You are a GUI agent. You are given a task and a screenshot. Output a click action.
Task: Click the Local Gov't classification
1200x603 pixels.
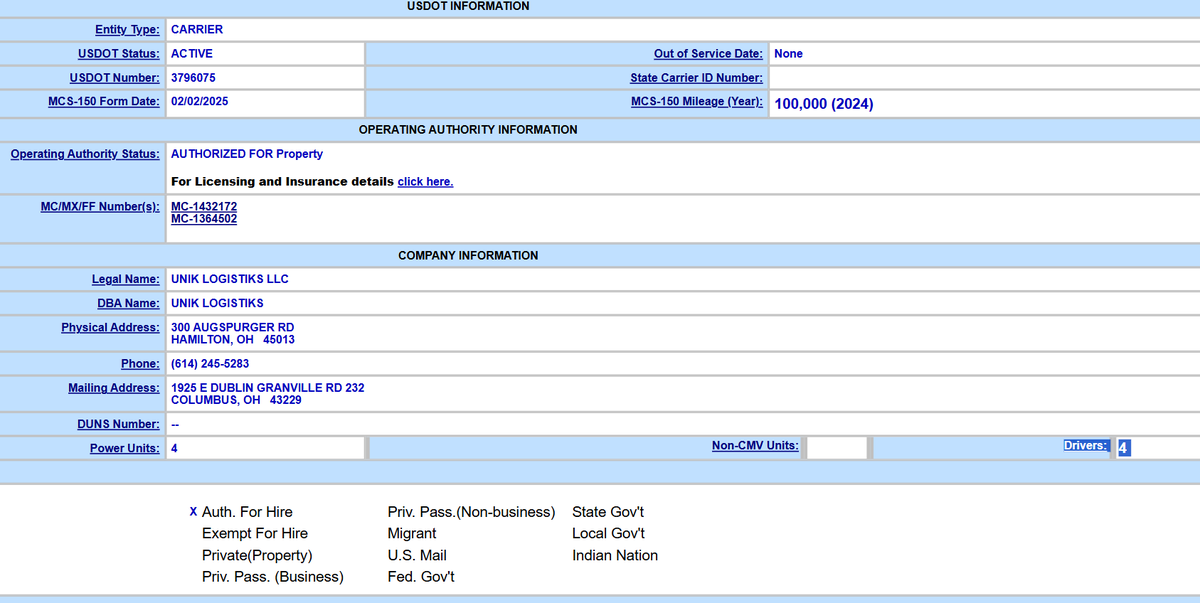(608, 534)
